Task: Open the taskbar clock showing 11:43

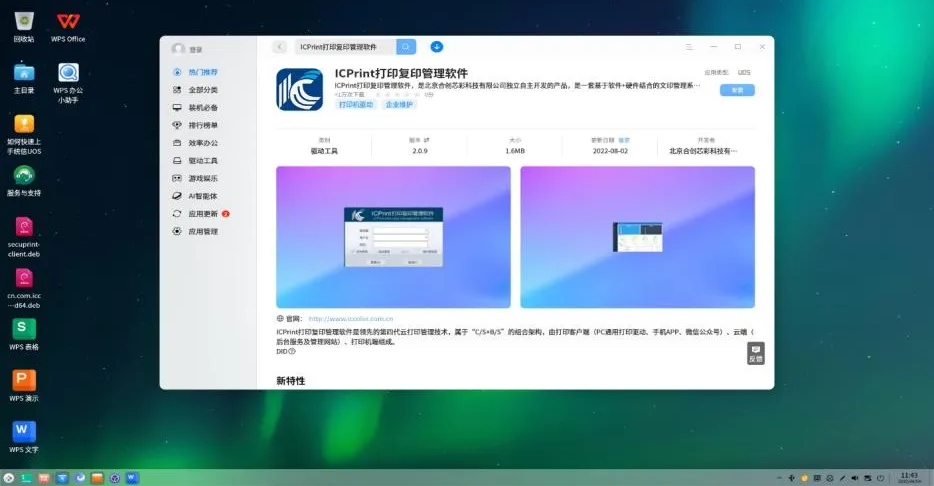Action: pyautogui.click(x=909, y=478)
